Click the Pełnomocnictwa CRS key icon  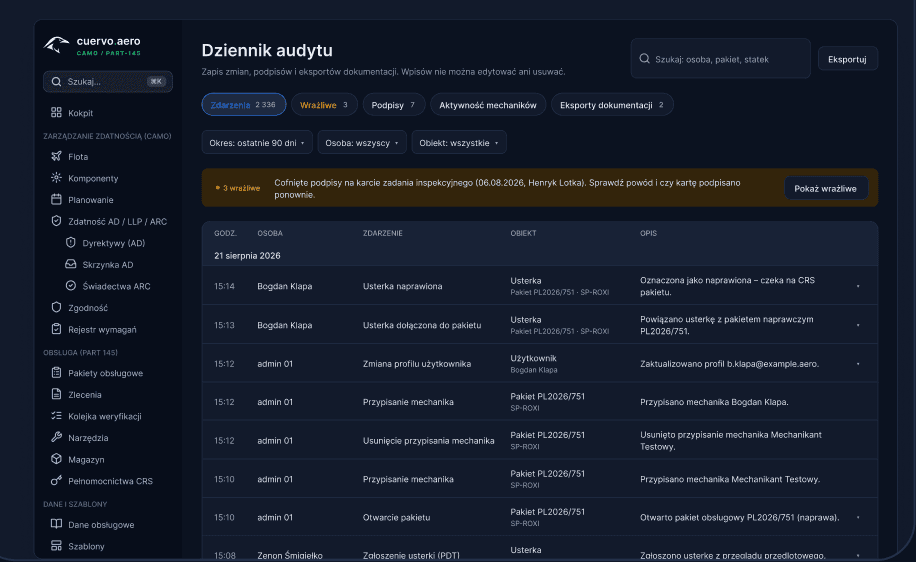pos(56,481)
